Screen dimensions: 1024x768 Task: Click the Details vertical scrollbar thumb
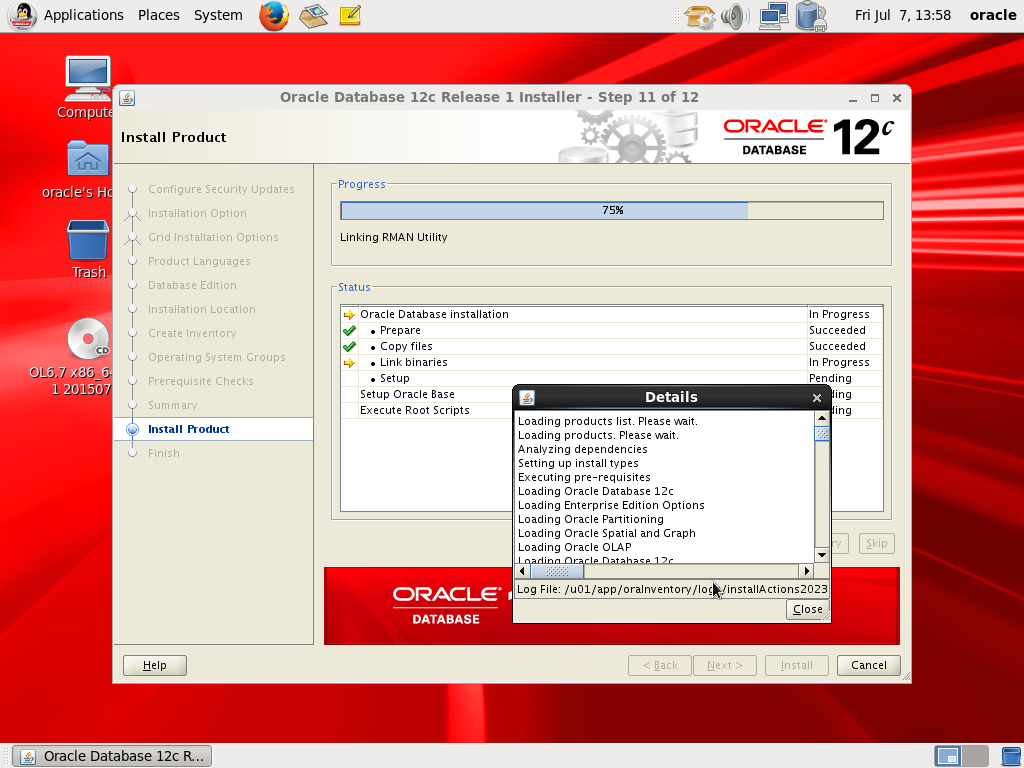pos(822,434)
